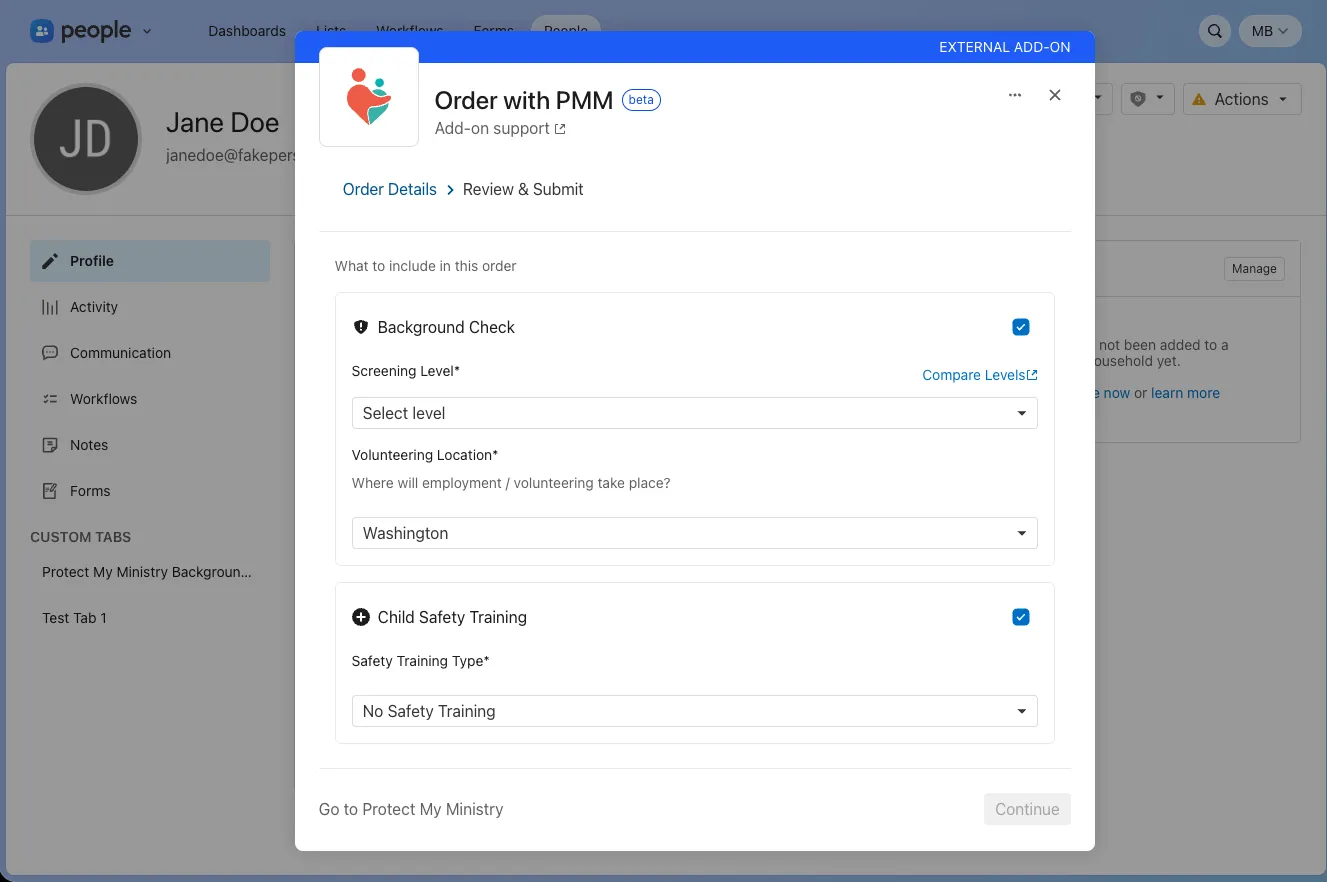The height and width of the screenshot is (882, 1327).
Task: Click the Forms icon in the sidebar
Action: pos(49,491)
